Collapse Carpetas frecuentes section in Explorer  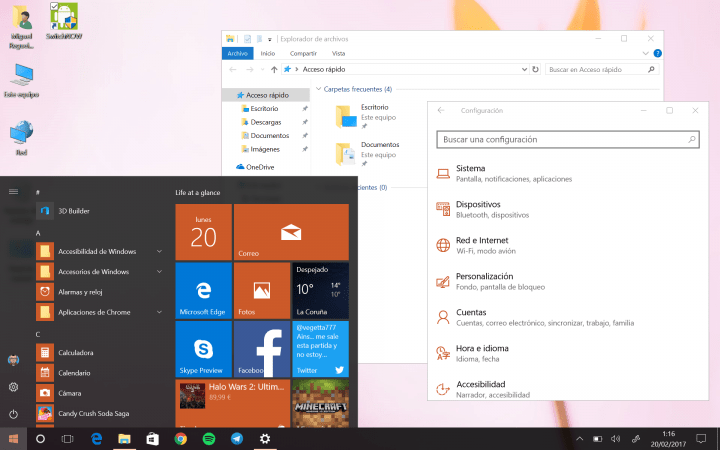(318, 89)
